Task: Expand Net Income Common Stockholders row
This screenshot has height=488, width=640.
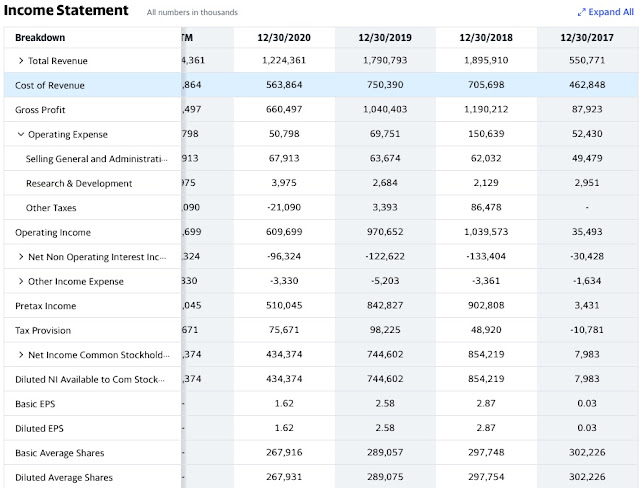Action: (21, 355)
